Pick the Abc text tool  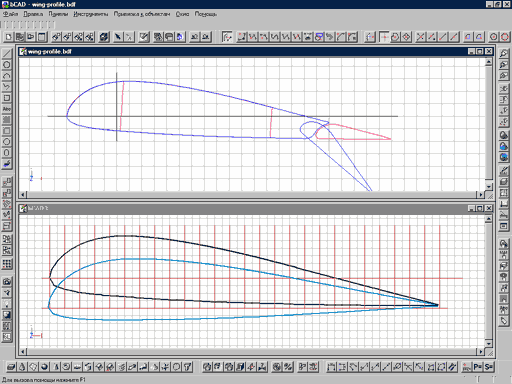point(7,109)
